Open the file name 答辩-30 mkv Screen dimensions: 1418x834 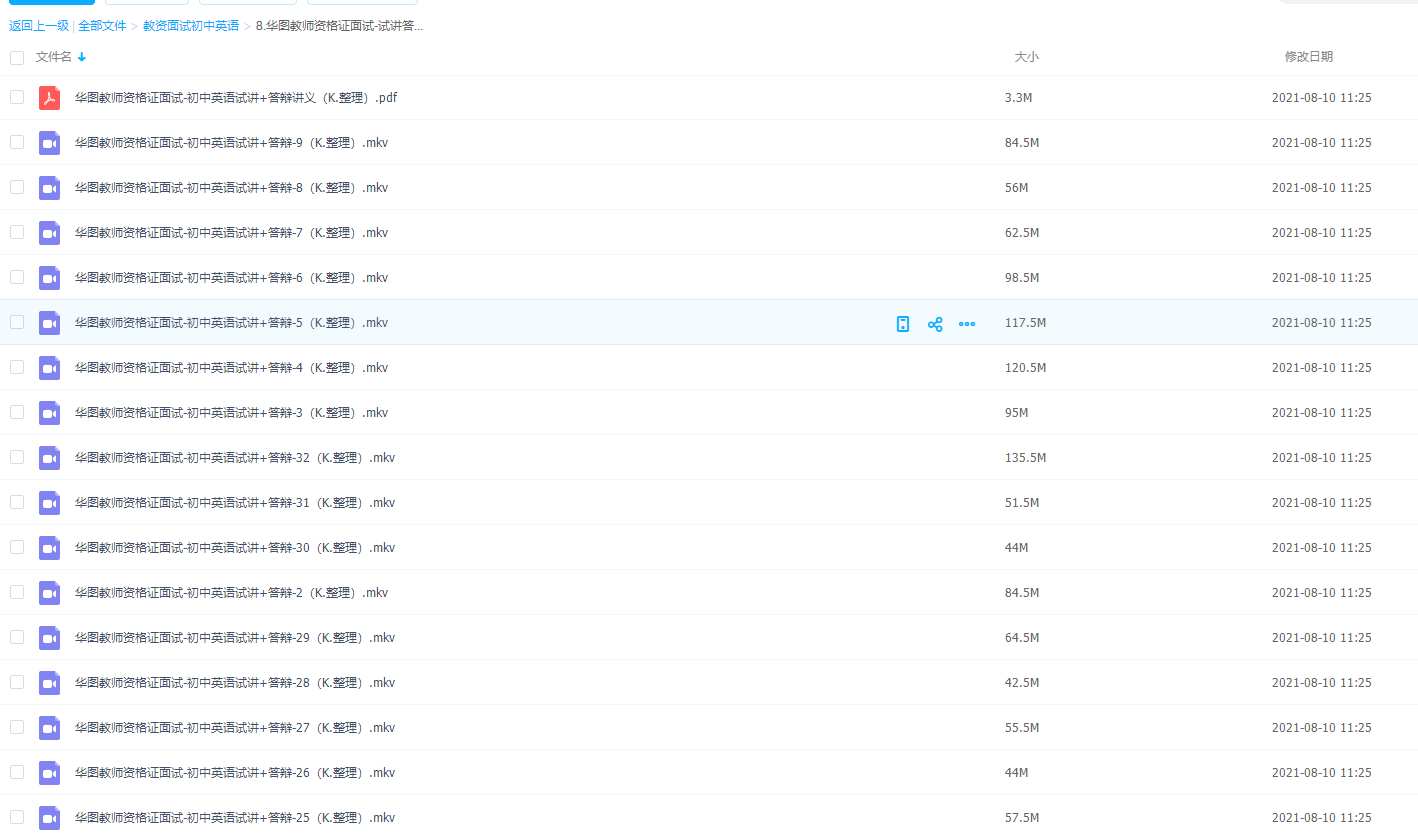click(235, 548)
